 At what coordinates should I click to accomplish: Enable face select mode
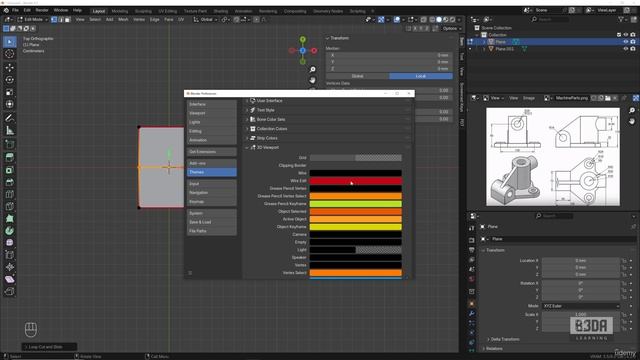[x=68, y=19]
